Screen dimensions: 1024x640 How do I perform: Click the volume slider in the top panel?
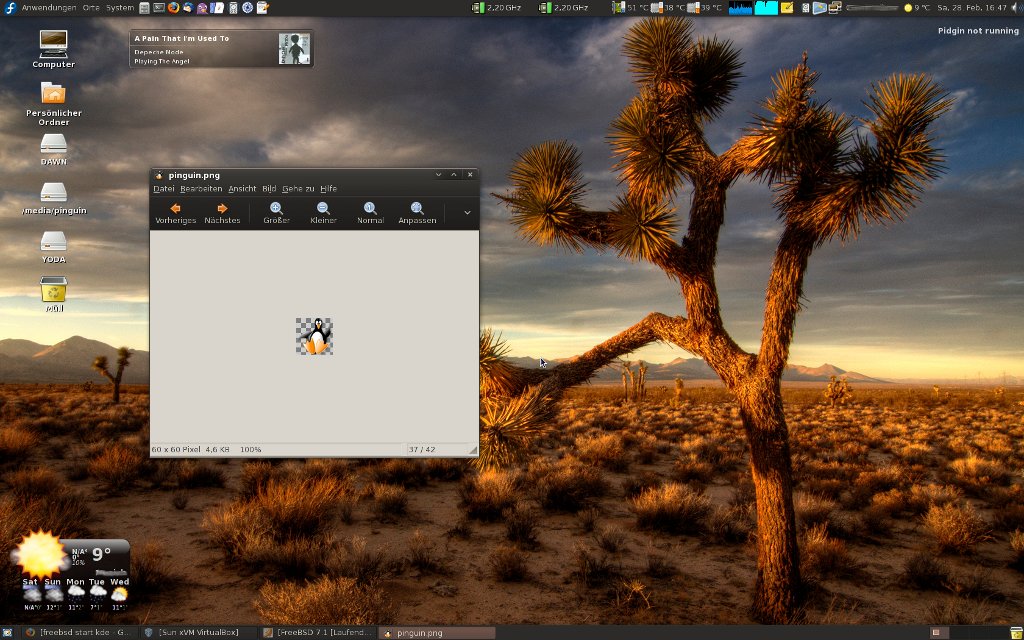click(x=870, y=7)
